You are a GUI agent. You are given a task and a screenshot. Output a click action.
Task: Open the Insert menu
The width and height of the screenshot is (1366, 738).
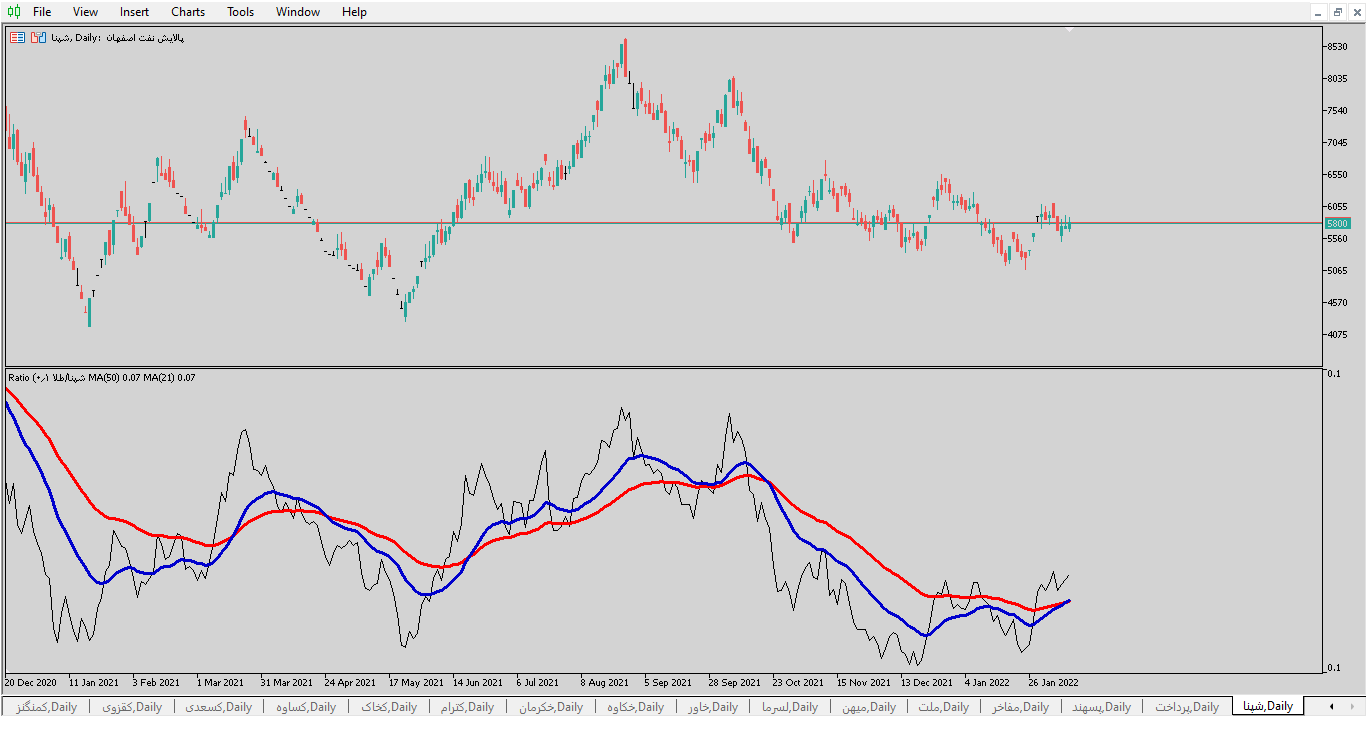[134, 12]
